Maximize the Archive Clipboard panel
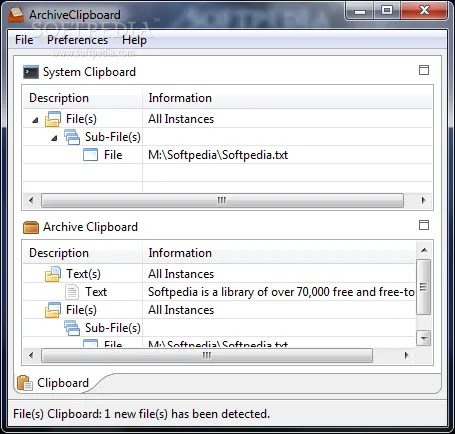455x434 pixels. point(424,225)
